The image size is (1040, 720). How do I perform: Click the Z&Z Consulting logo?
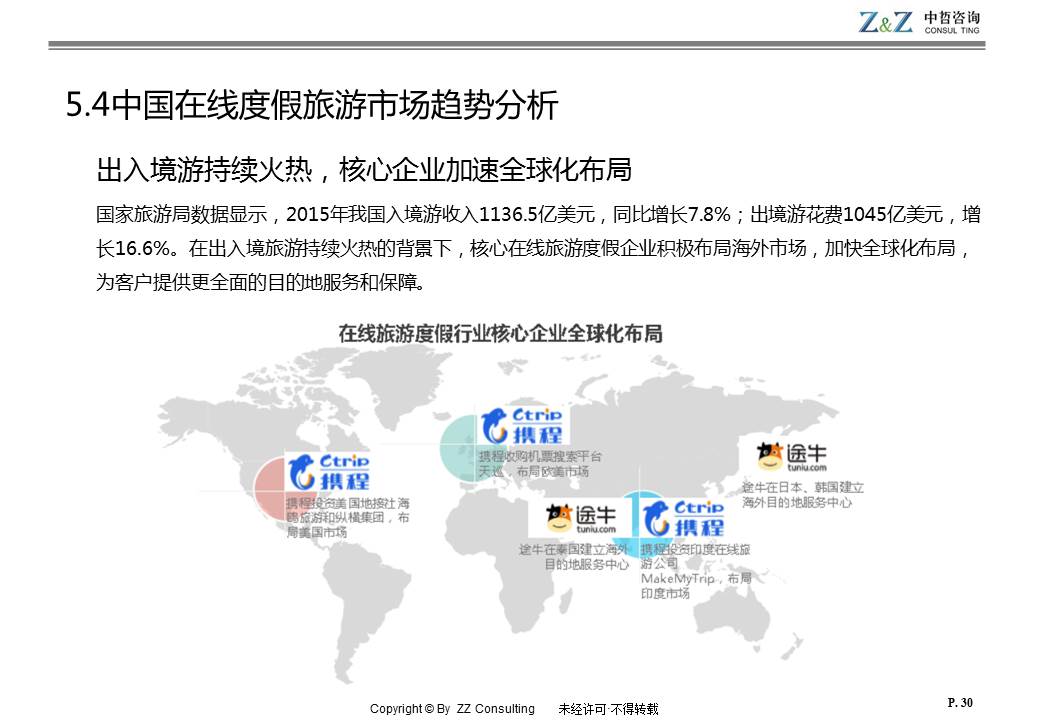(x=919, y=21)
